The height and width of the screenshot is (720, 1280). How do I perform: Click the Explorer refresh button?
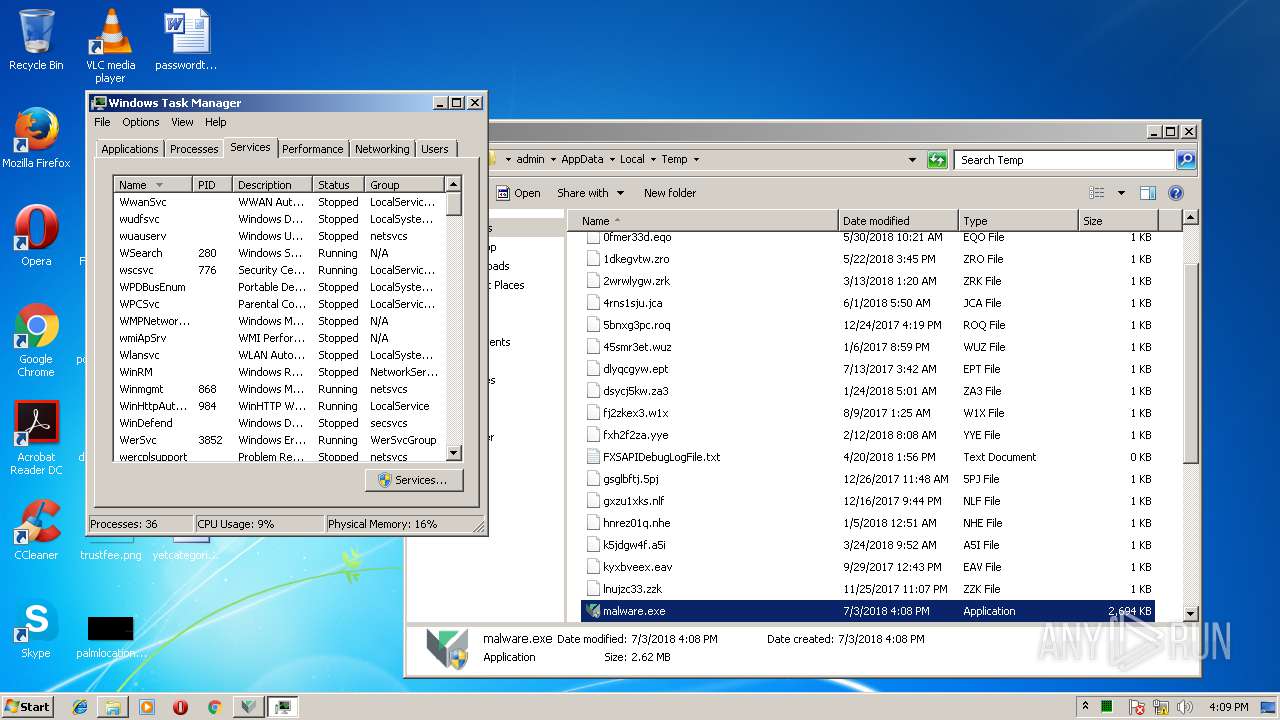(937, 160)
